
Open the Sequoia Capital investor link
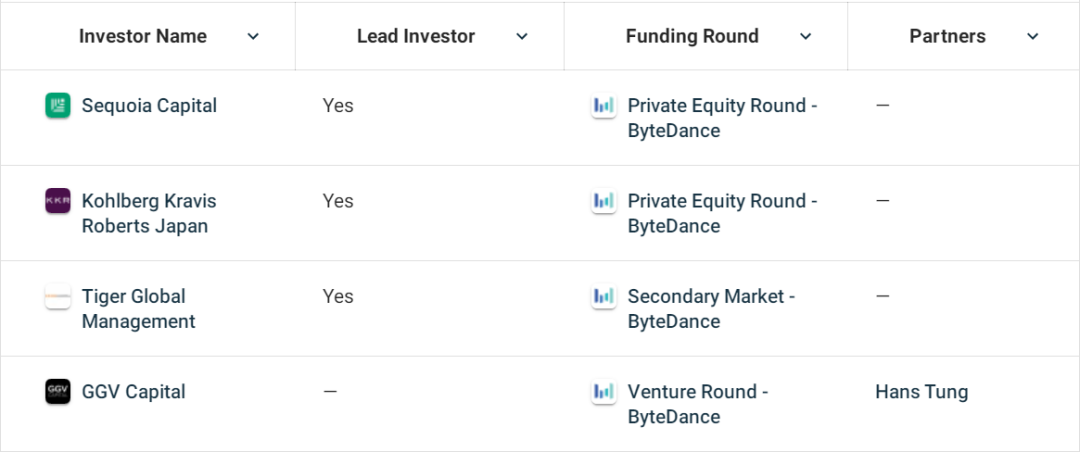[149, 106]
